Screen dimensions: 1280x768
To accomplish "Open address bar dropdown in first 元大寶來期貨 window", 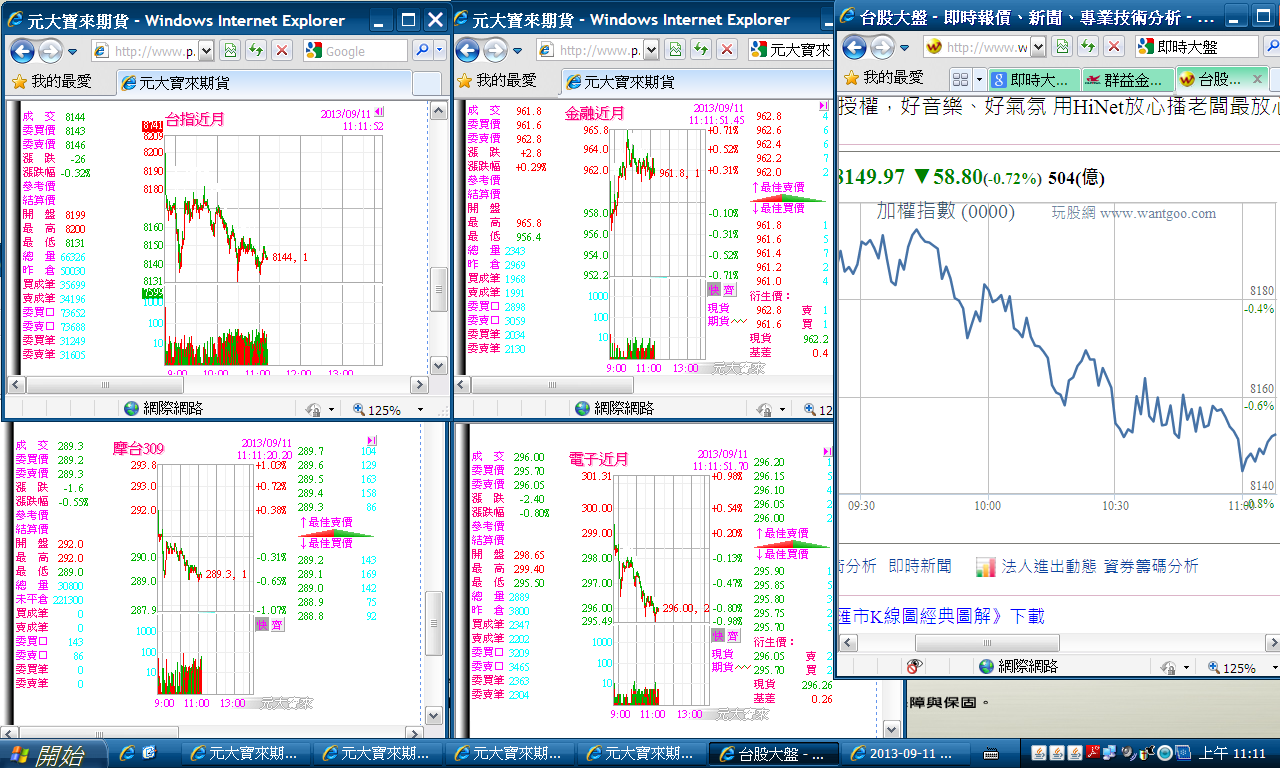I will click(206, 50).
